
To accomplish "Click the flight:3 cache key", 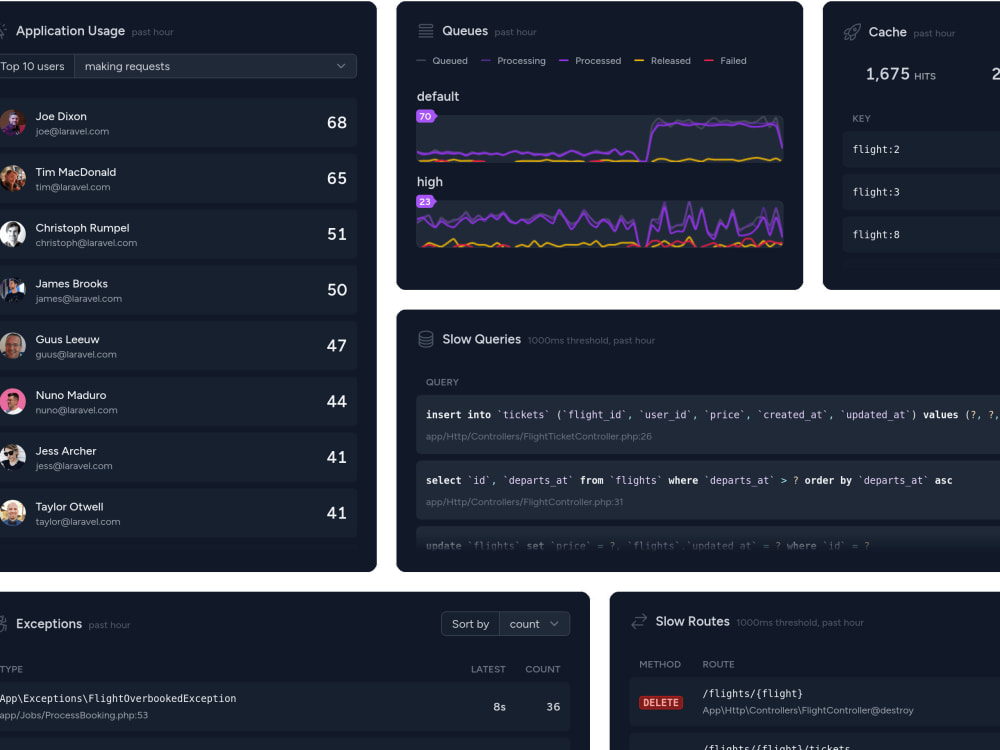I will (876, 192).
